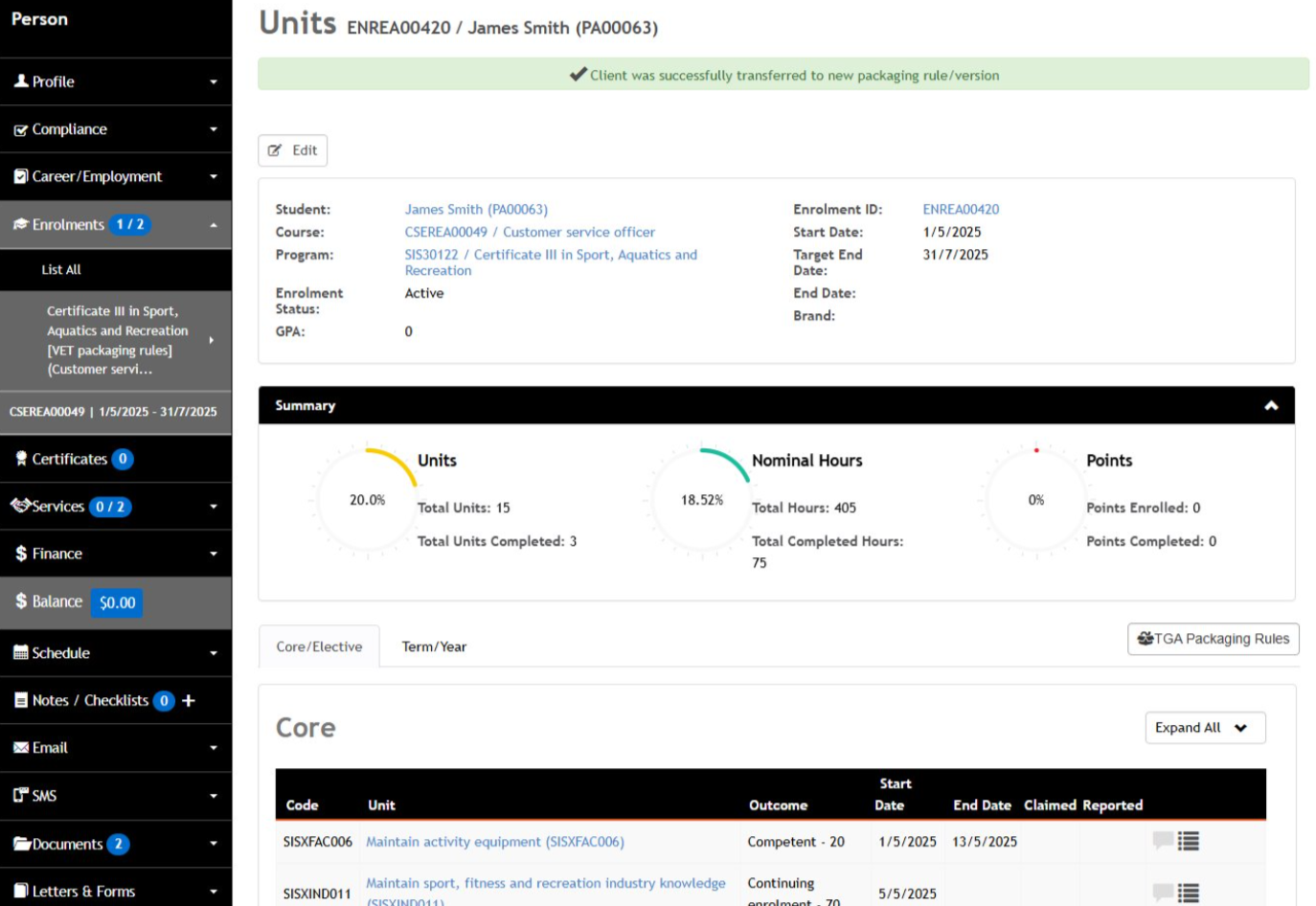The width and height of the screenshot is (1316, 906).
Task: Click the Profile person icon in sidebar
Action: coord(21,81)
